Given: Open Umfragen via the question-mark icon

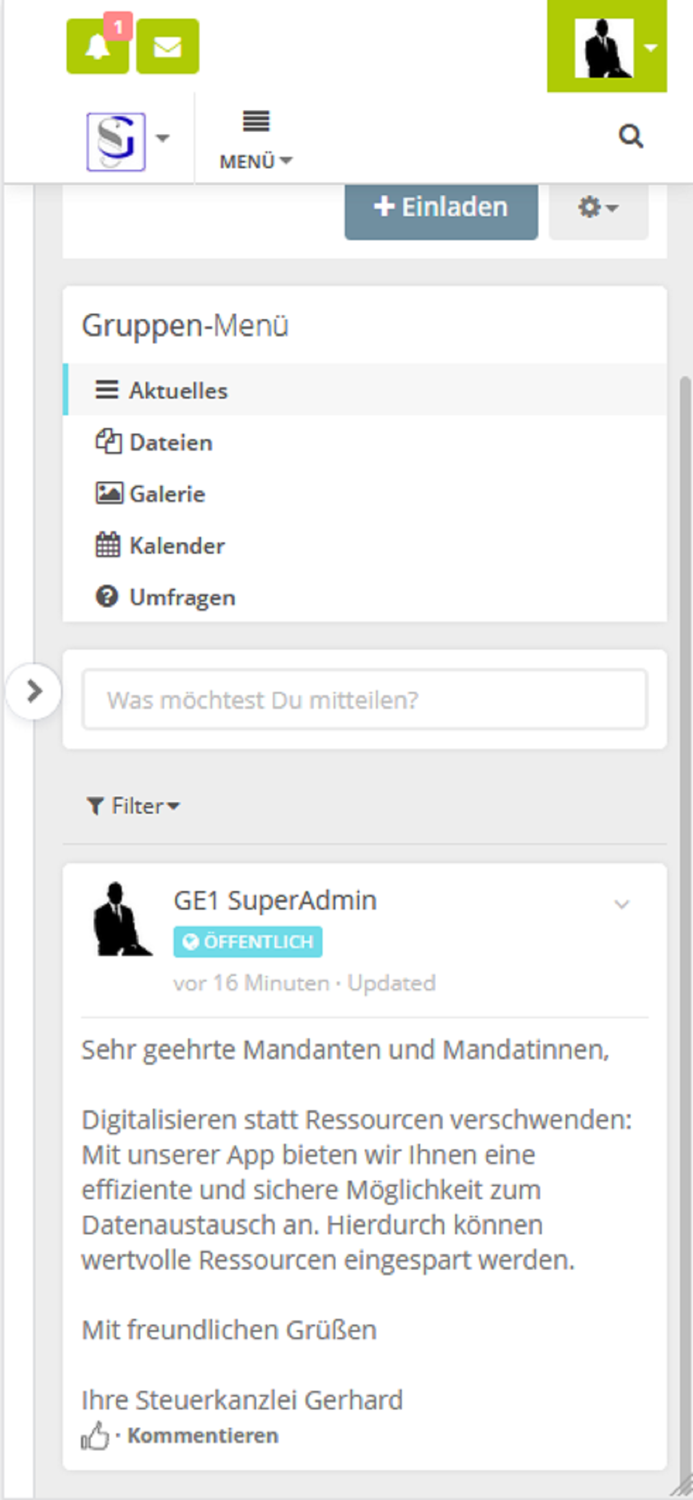Looking at the screenshot, I should tap(106, 596).
